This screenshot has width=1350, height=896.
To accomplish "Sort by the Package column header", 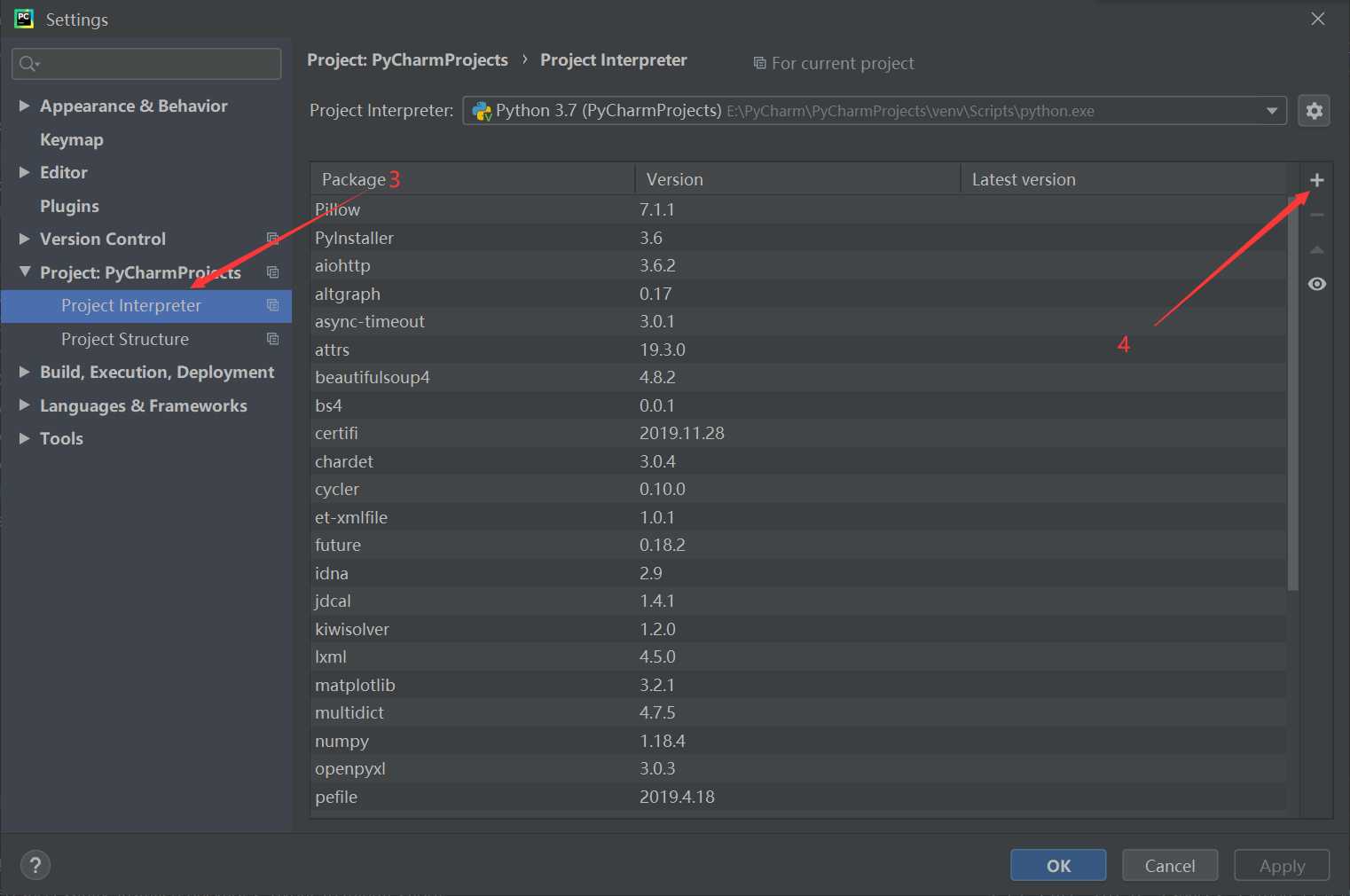I will (x=472, y=179).
